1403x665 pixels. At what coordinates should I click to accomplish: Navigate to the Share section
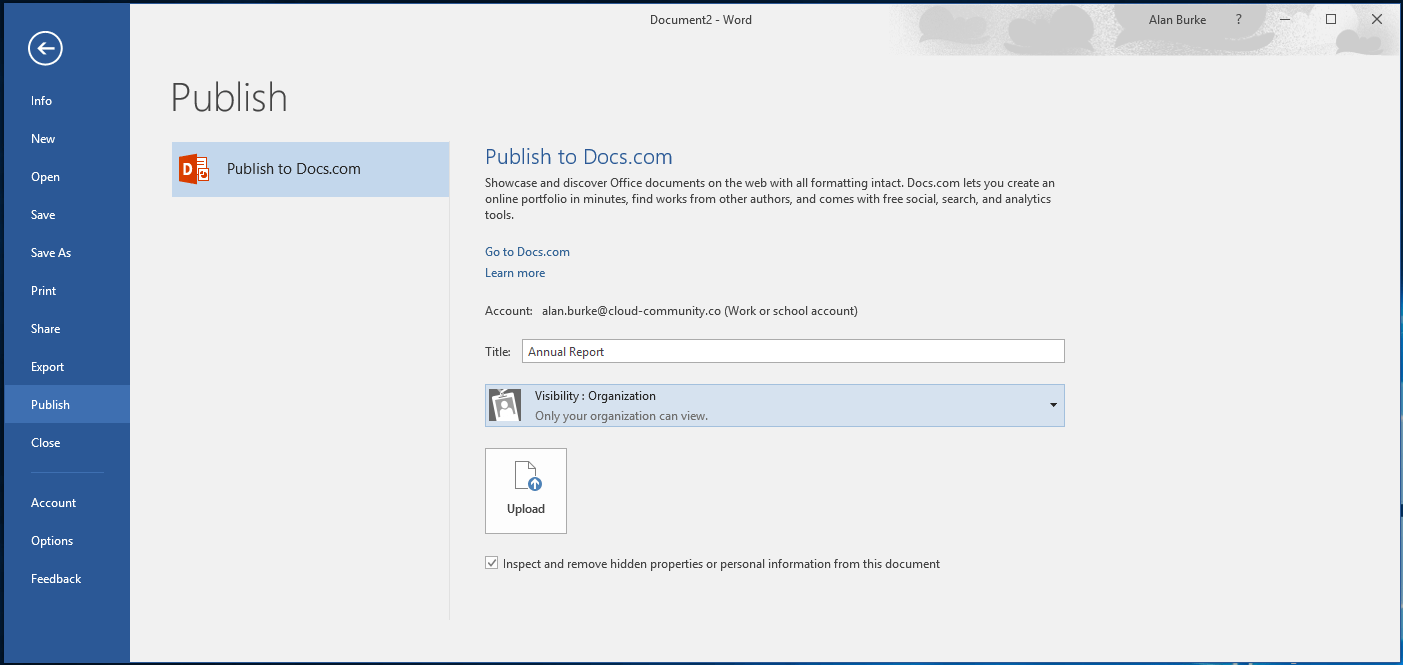pos(45,328)
